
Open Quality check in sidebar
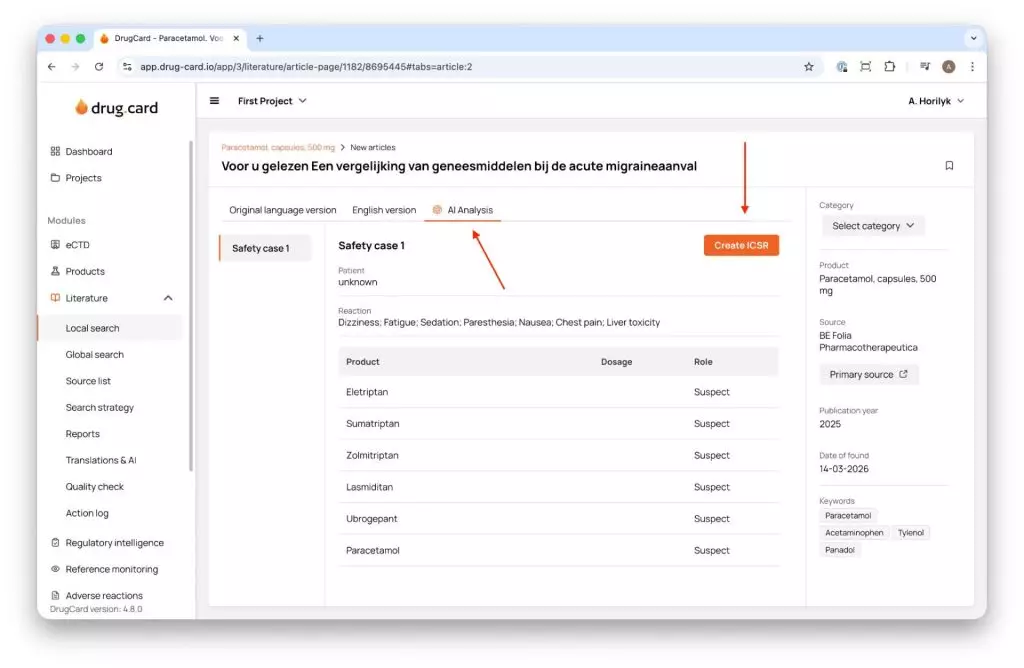click(x=95, y=486)
